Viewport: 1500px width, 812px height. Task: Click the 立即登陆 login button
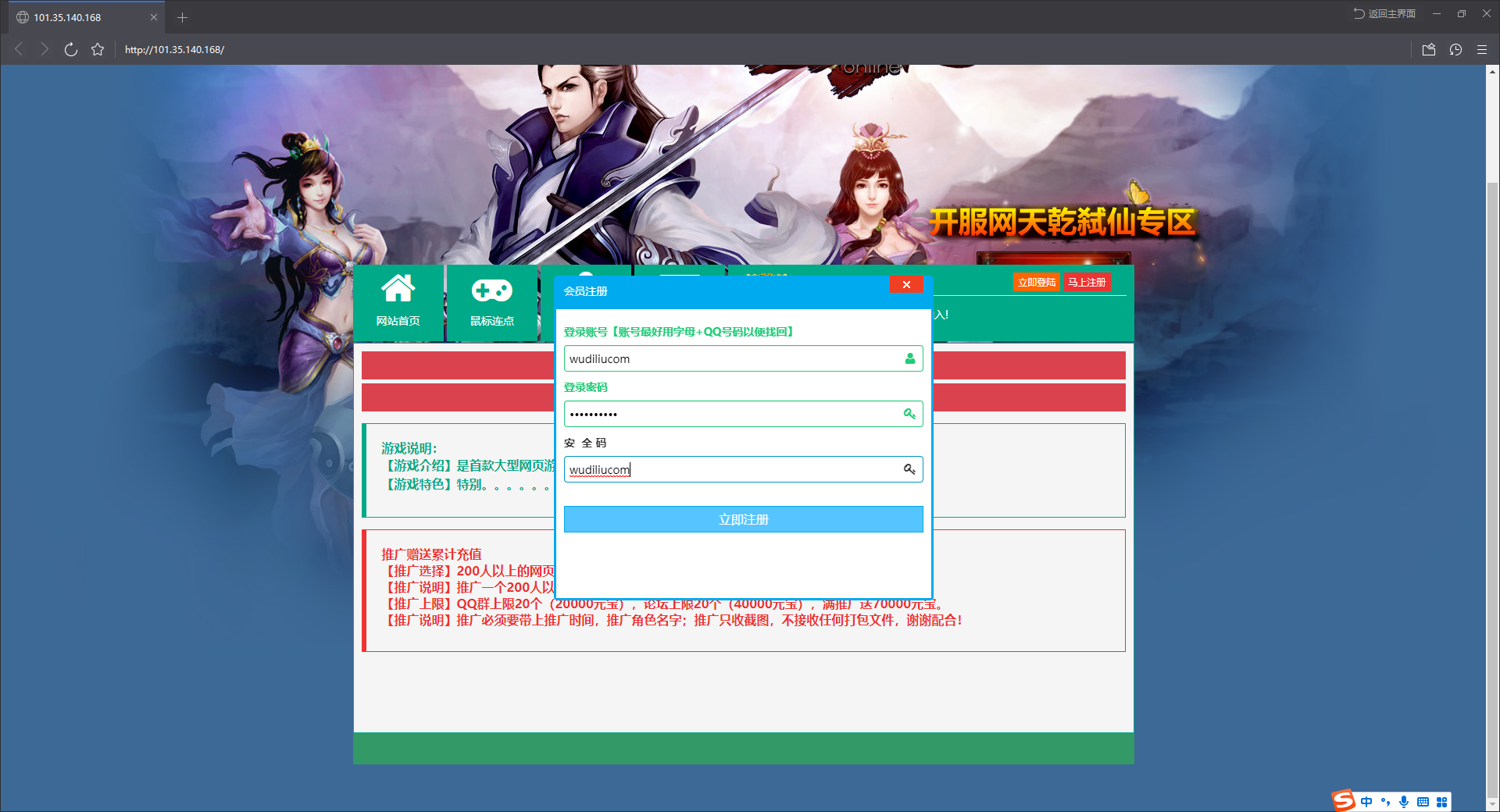tap(1037, 282)
